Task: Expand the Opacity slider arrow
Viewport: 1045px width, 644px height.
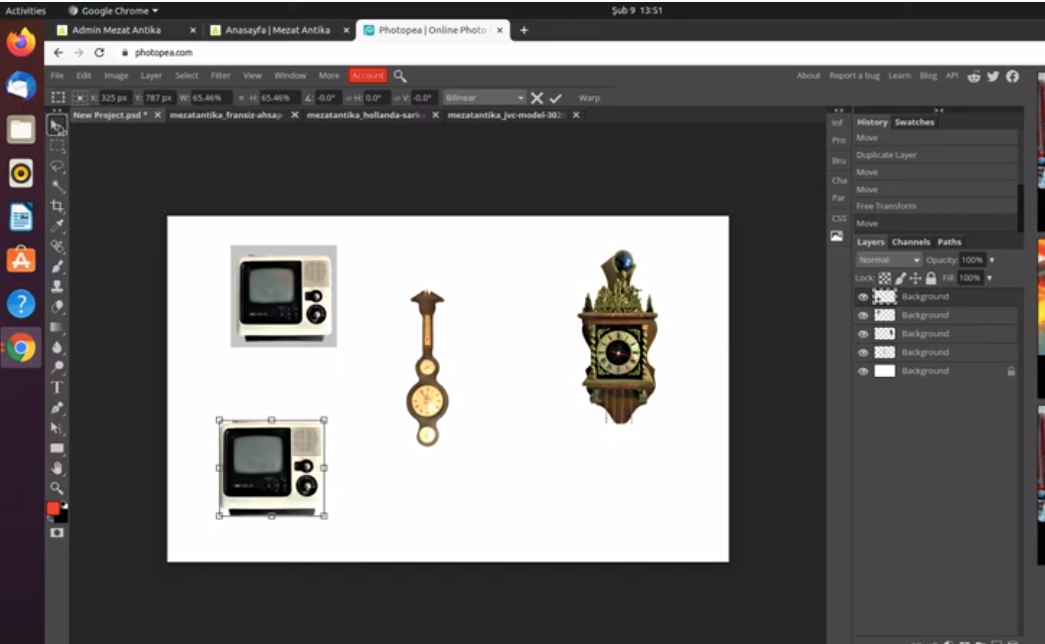Action: coord(992,260)
